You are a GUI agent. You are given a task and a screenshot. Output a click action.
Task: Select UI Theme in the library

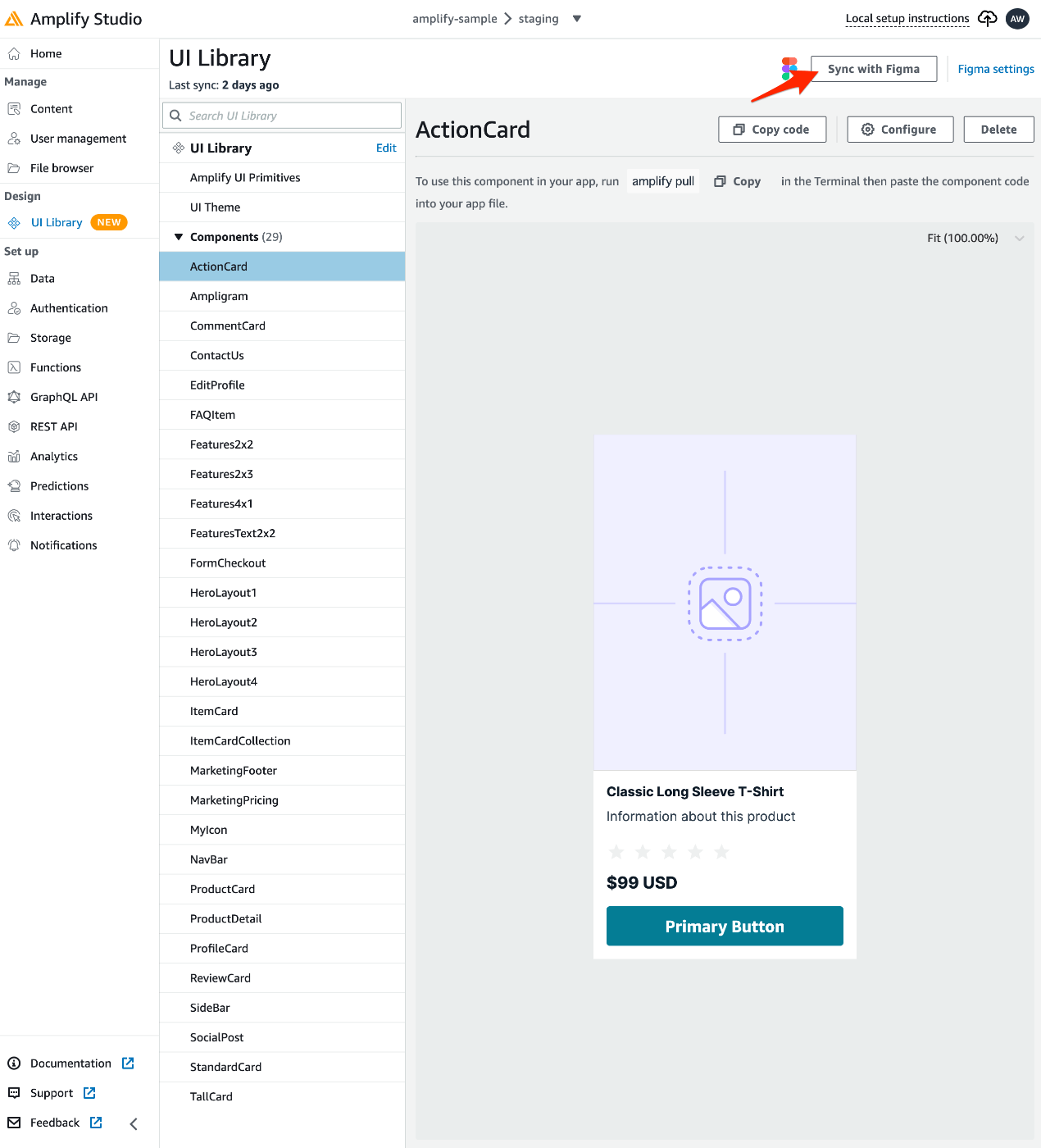[x=282, y=207]
